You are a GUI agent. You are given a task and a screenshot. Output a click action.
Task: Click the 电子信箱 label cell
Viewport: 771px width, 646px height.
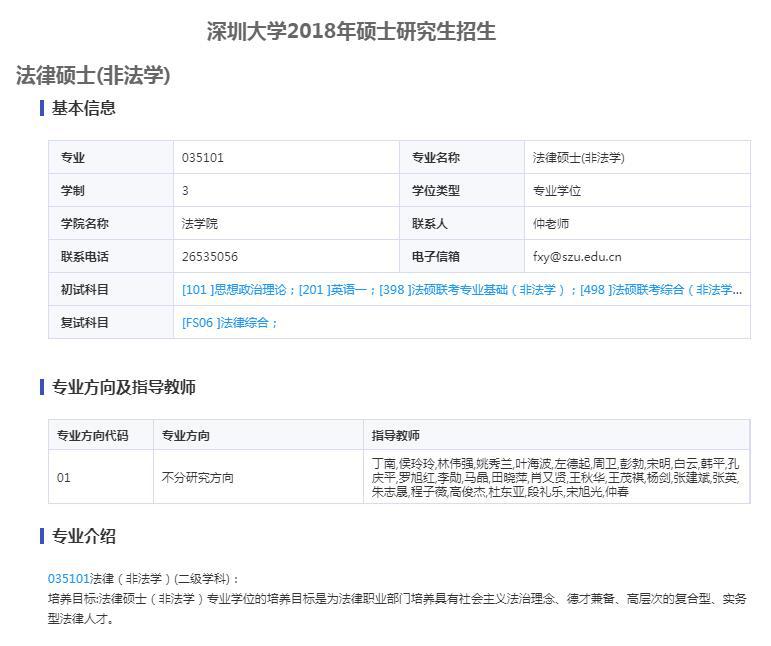coord(462,256)
